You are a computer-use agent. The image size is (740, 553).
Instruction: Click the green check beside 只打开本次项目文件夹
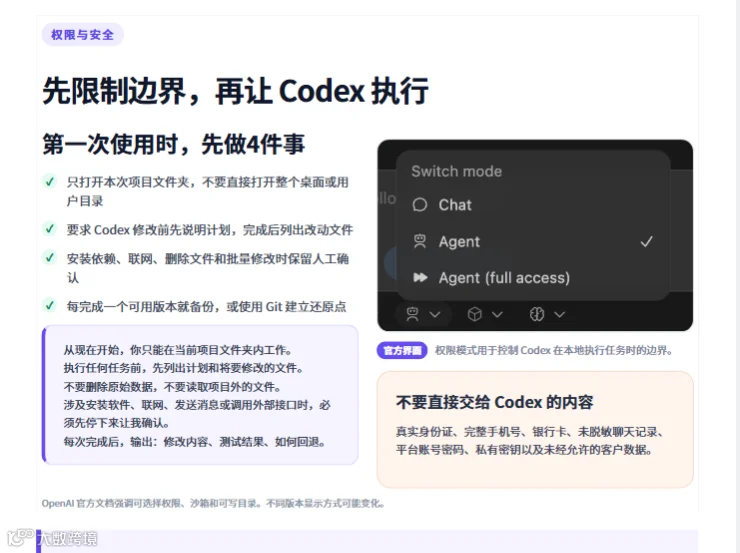coord(50,181)
